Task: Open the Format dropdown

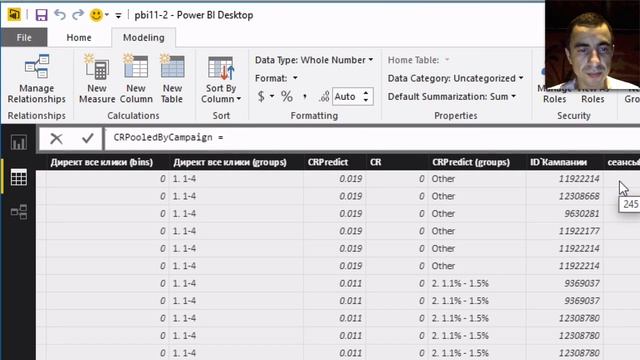Action: coord(276,78)
